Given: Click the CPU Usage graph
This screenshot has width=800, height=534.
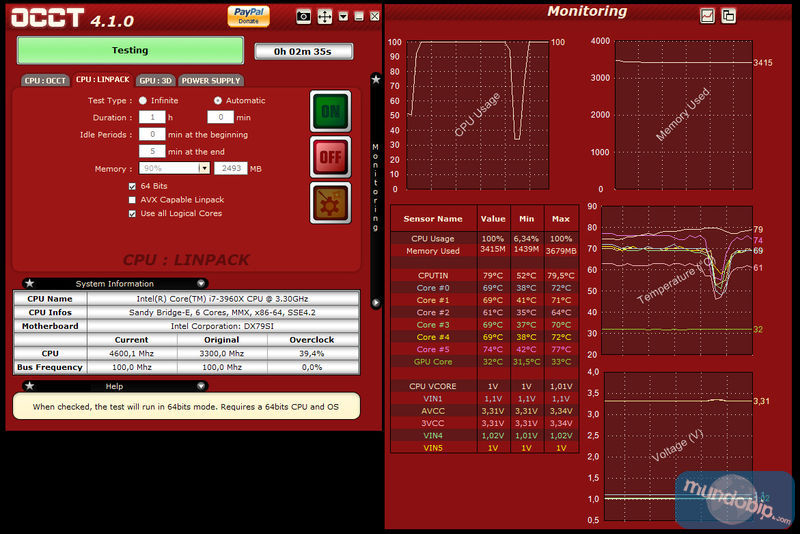Looking at the screenshot, I should pos(477,115).
